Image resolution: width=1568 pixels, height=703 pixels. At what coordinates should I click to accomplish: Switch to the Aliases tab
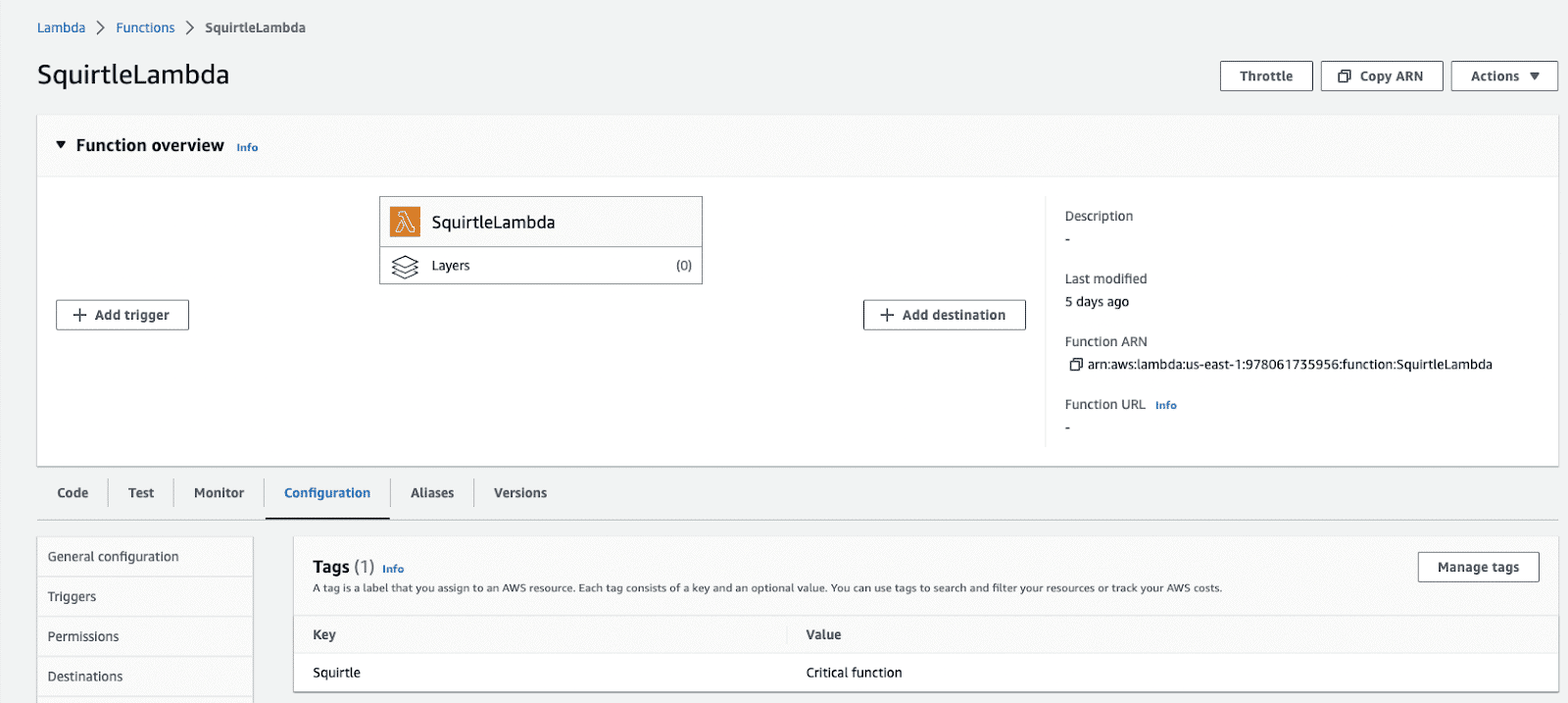pyautogui.click(x=432, y=493)
